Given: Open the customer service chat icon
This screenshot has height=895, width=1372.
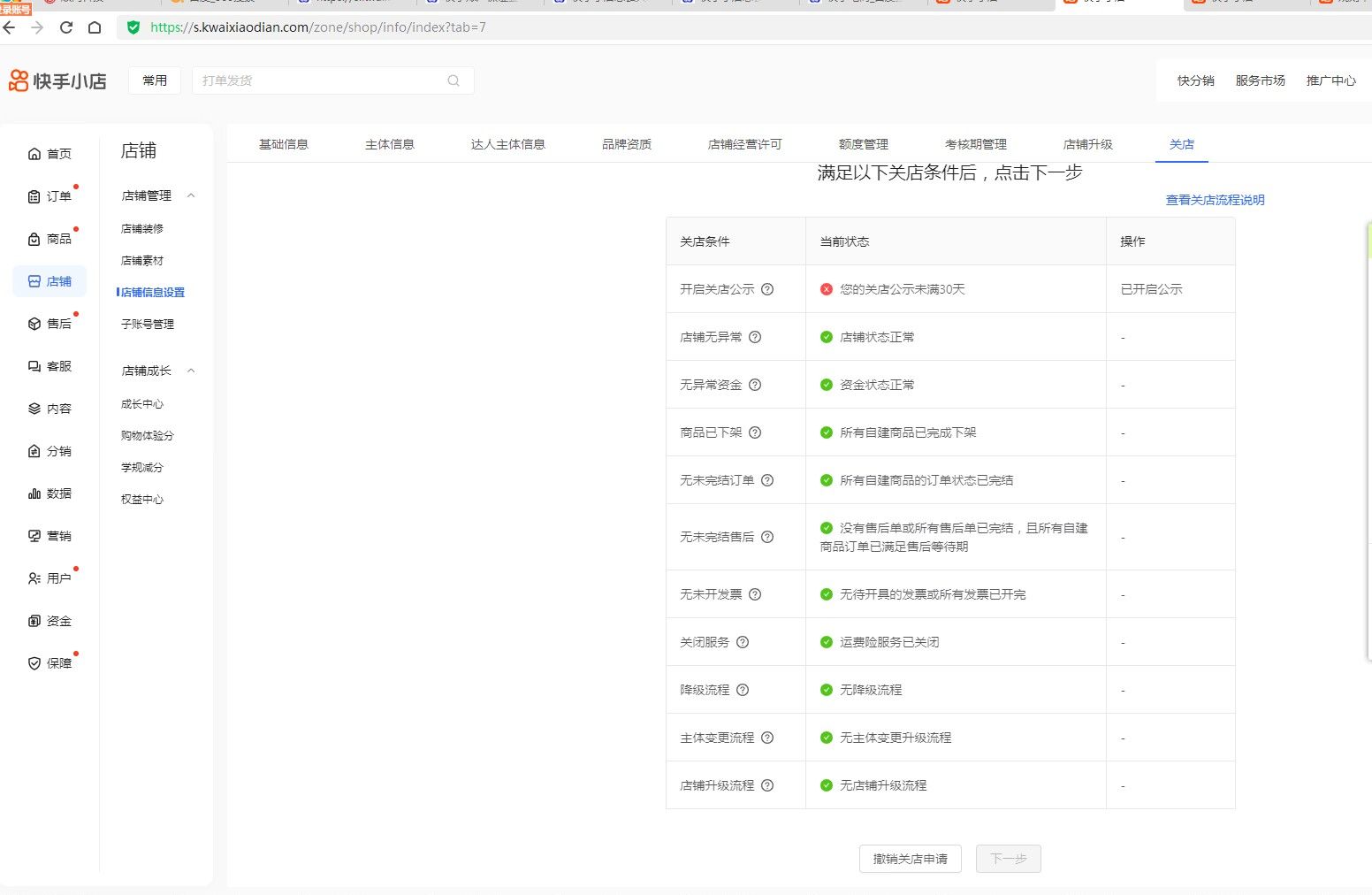Looking at the screenshot, I should tap(34, 366).
